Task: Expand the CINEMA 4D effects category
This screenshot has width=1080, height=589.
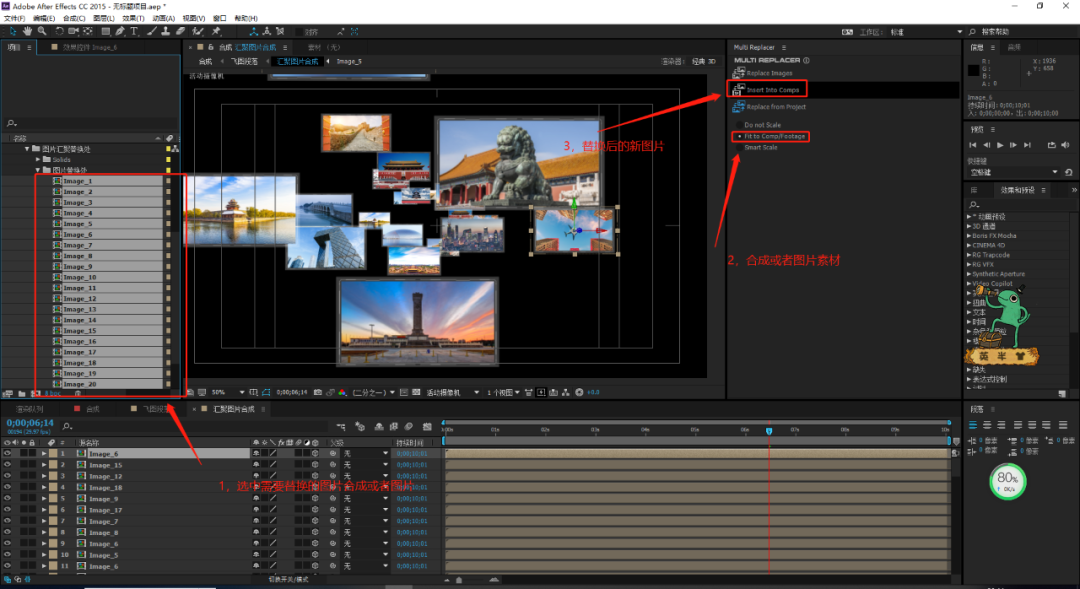Action: point(969,245)
